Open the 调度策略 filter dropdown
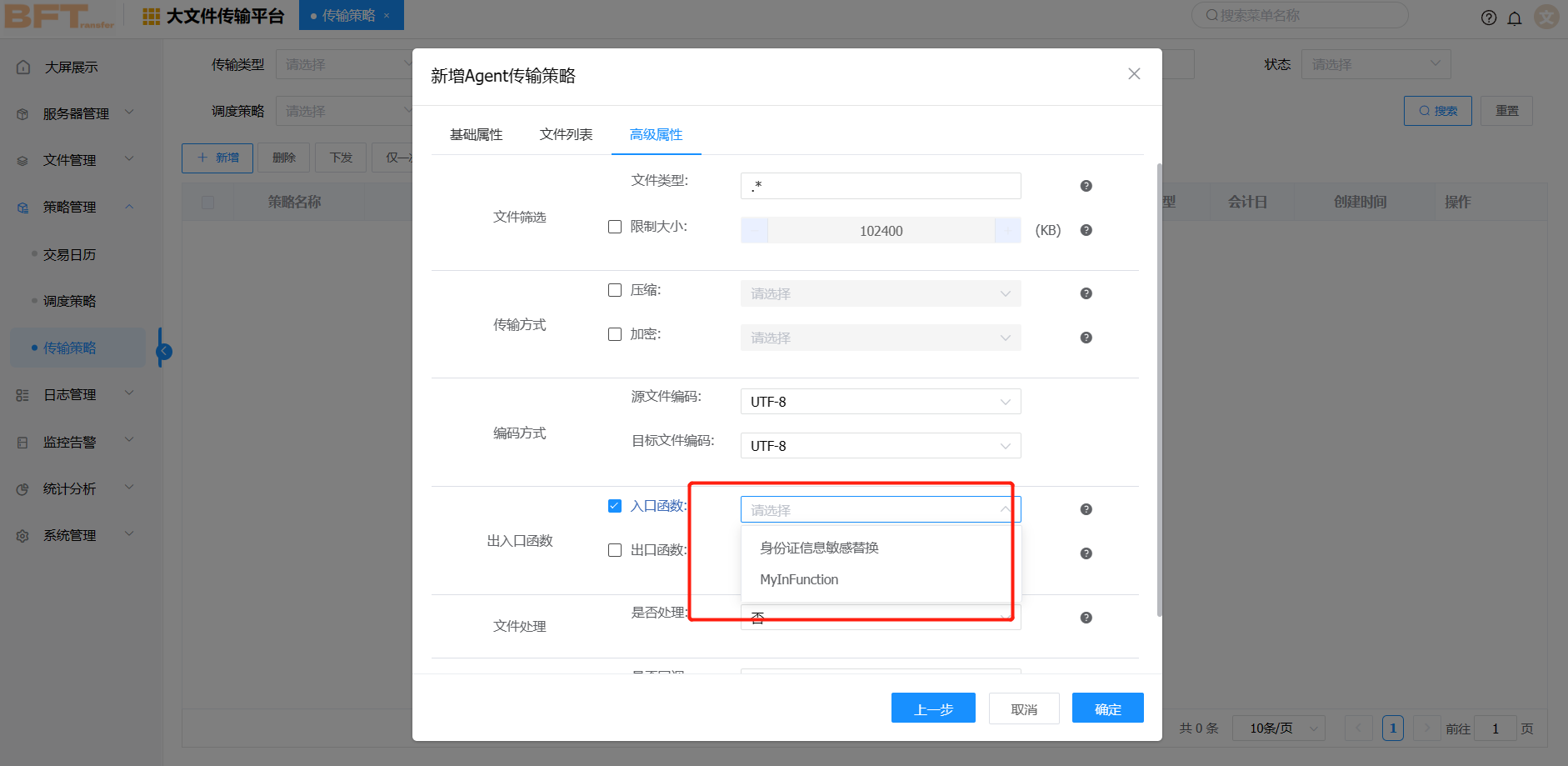This screenshot has height=766, width=1568. [x=344, y=111]
